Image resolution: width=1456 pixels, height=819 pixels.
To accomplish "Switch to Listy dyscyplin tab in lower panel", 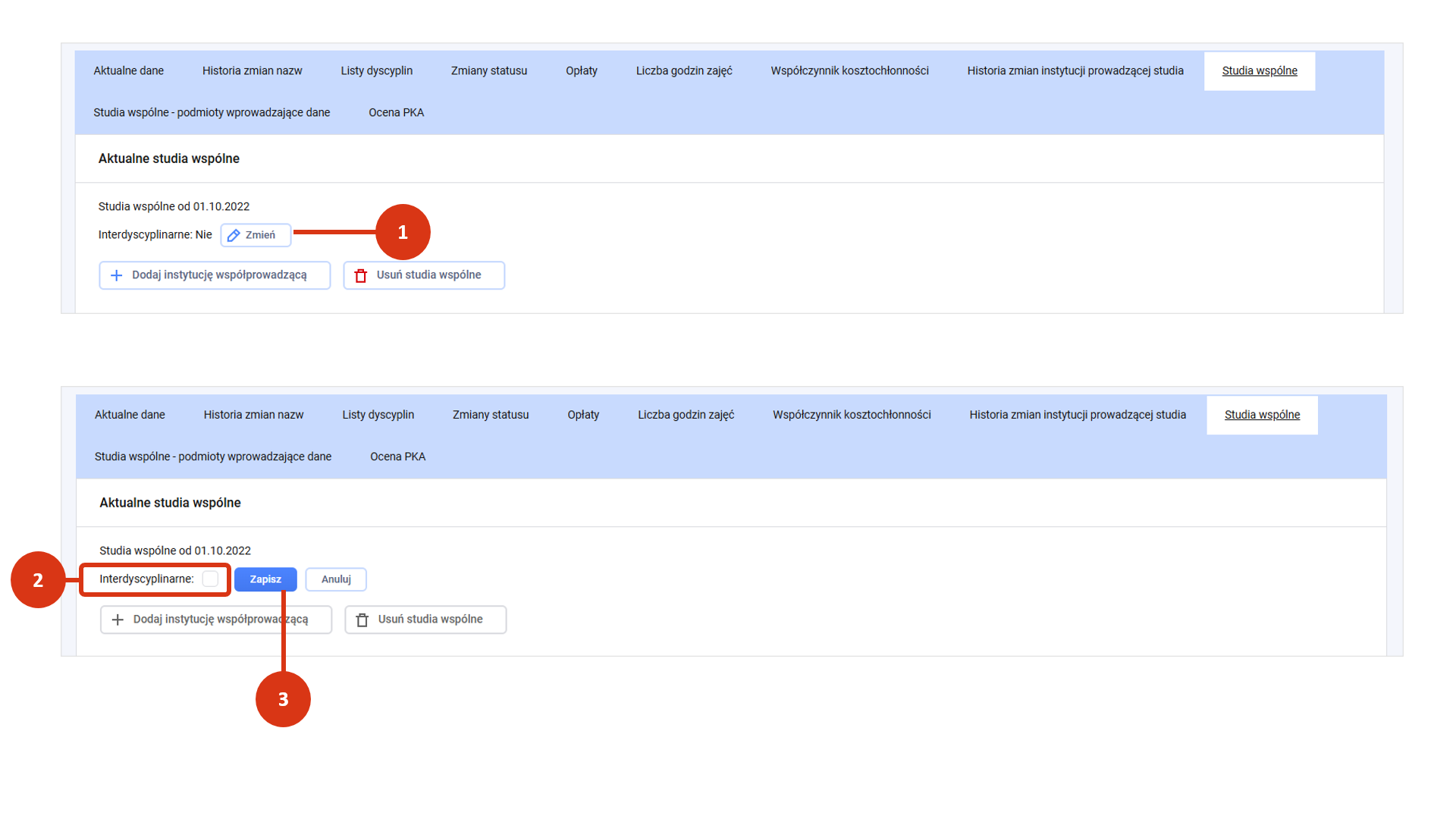I will point(378,415).
